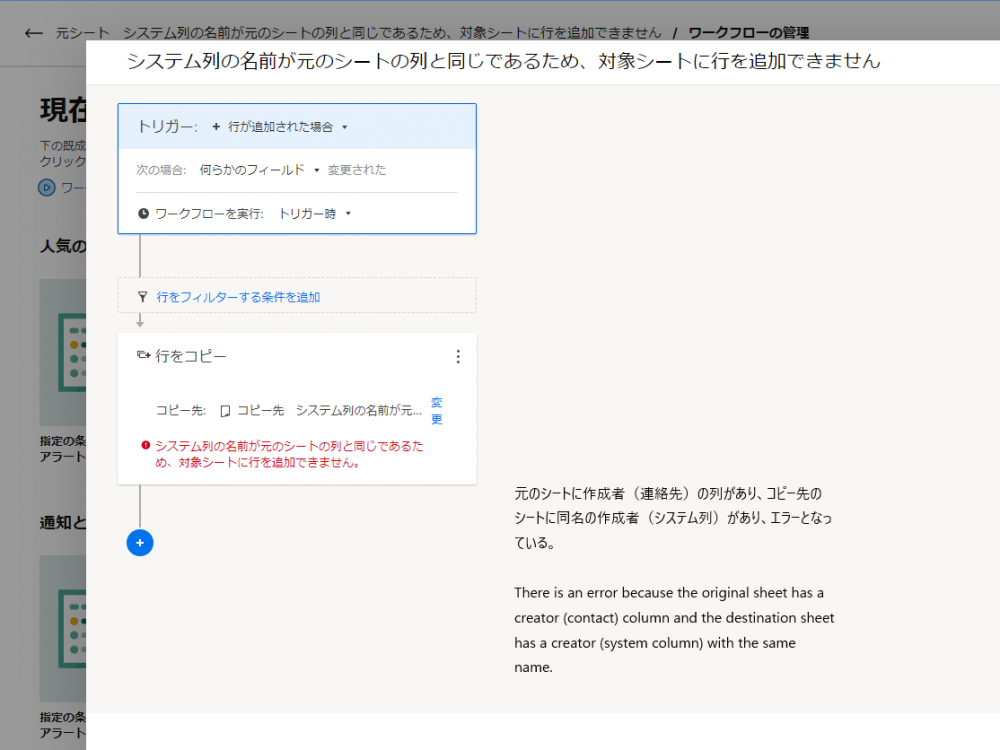Open the three-dot menu on the 行をコピー card
The image size is (1000, 750).
tap(457, 356)
